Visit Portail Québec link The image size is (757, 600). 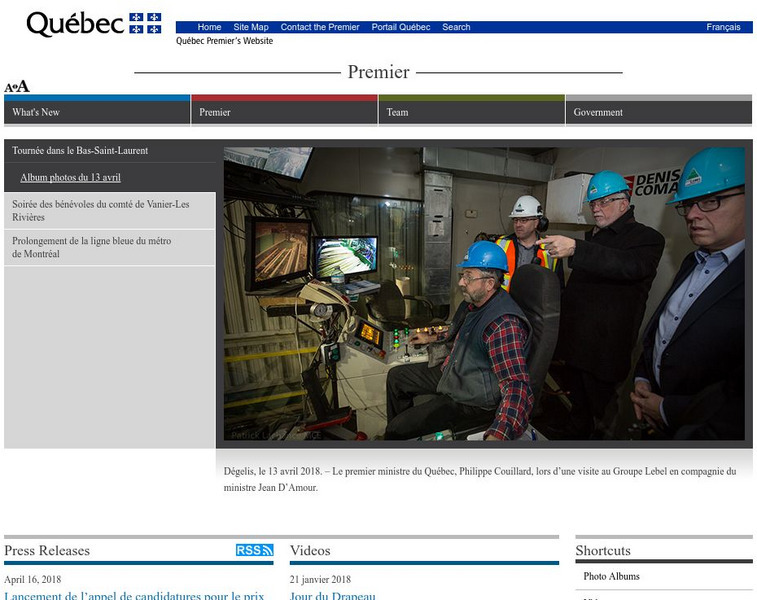click(x=401, y=27)
